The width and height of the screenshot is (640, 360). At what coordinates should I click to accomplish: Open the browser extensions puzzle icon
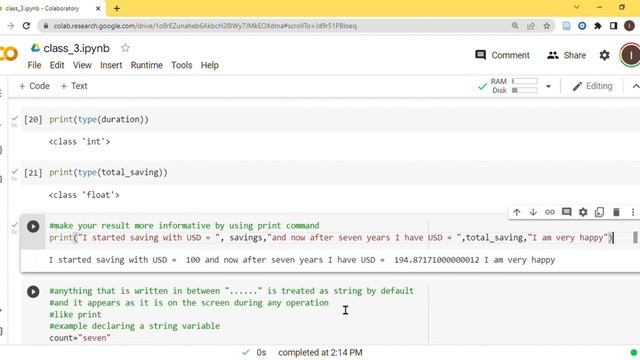(598, 26)
